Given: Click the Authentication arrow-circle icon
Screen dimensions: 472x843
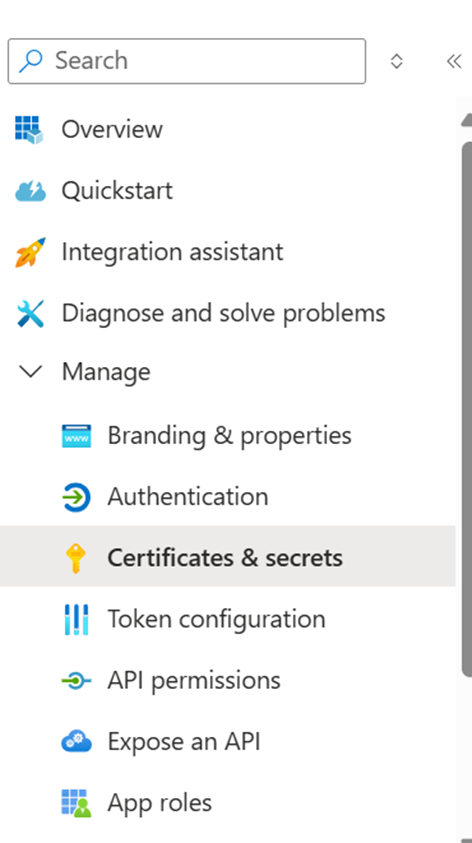Looking at the screenshot, I should [76, 497].
